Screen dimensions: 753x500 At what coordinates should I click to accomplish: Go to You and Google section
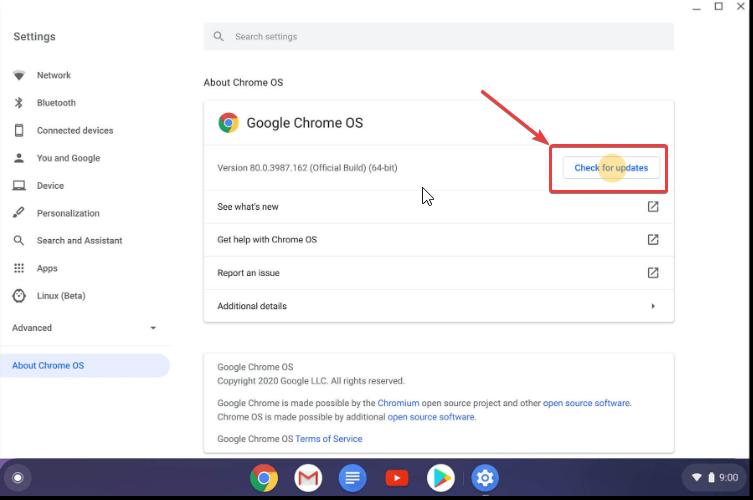(68, 158)
